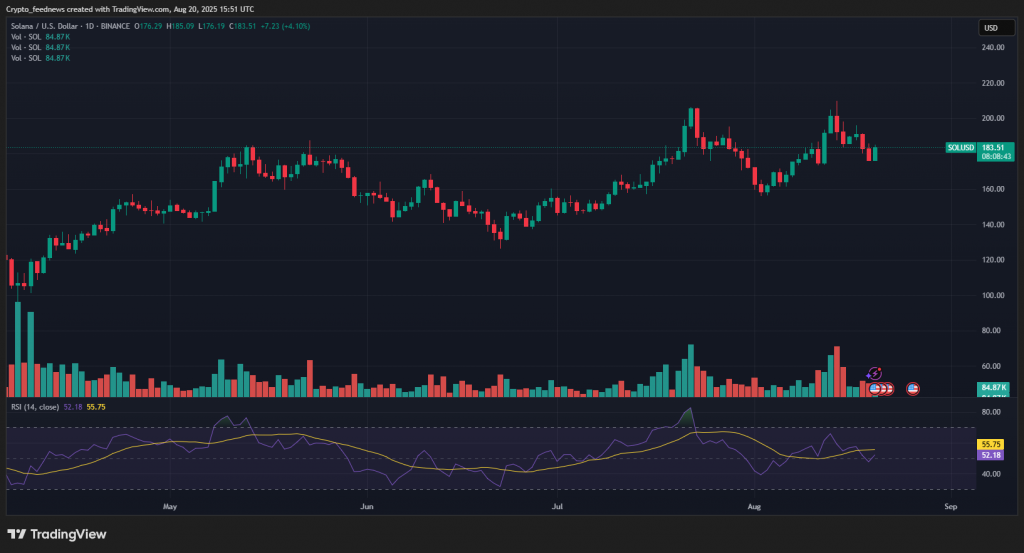Click the RSI (14, close) indicator legend
The width and height of the screenshot is (1024, 553).
pyautogui.click(x=33, y=407)
